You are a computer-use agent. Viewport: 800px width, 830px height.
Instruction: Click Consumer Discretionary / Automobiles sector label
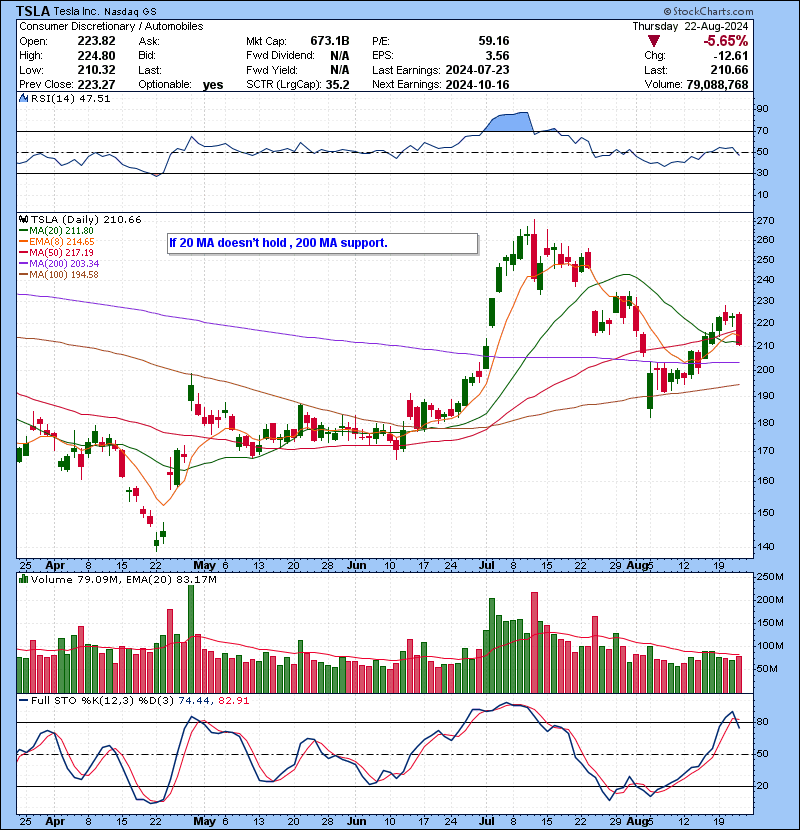tap(111, 26)
